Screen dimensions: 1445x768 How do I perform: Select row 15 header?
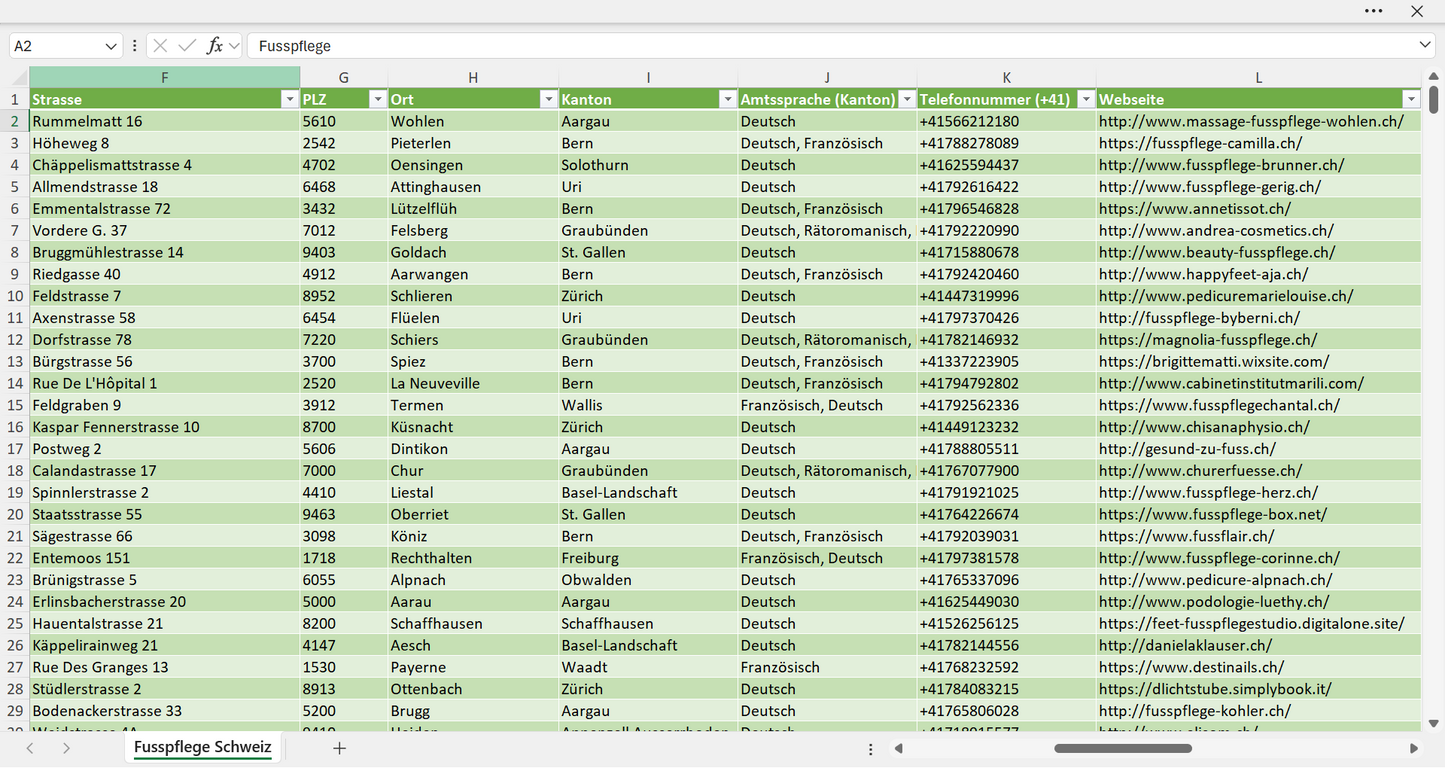(x=15, y=406)
